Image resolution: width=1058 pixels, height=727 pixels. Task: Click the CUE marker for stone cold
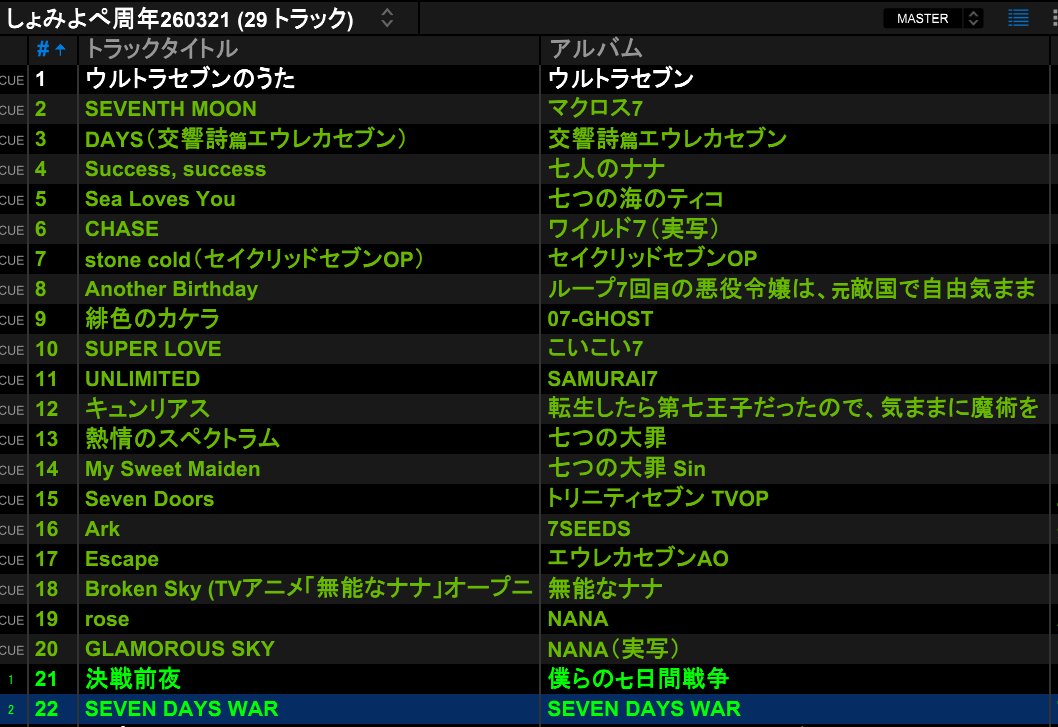12,260
